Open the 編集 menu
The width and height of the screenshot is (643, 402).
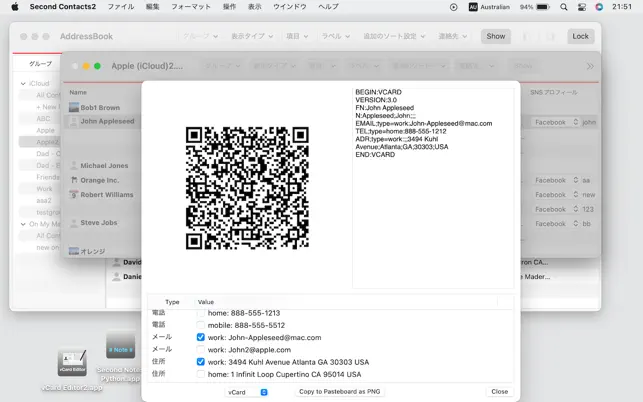pos(153,7)
